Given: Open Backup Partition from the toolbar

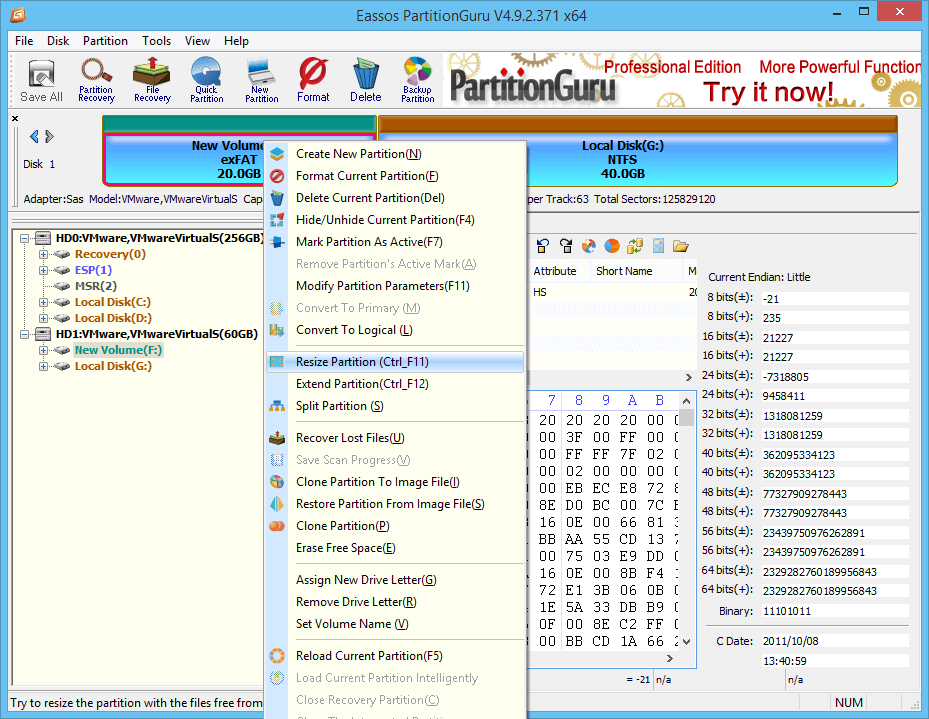Looking at the screenshot, I should [418, 81].
